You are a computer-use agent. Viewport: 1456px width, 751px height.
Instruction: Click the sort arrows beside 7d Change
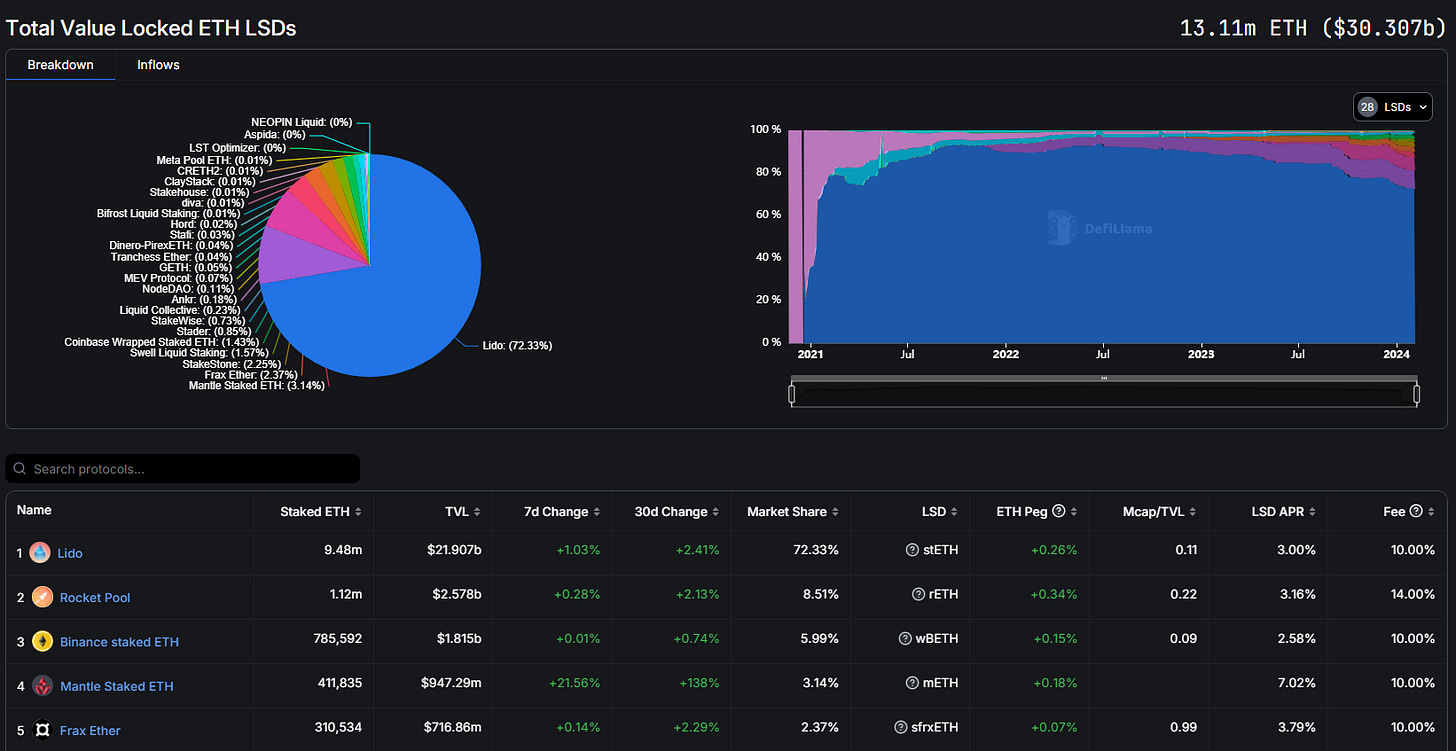[597, 512]
